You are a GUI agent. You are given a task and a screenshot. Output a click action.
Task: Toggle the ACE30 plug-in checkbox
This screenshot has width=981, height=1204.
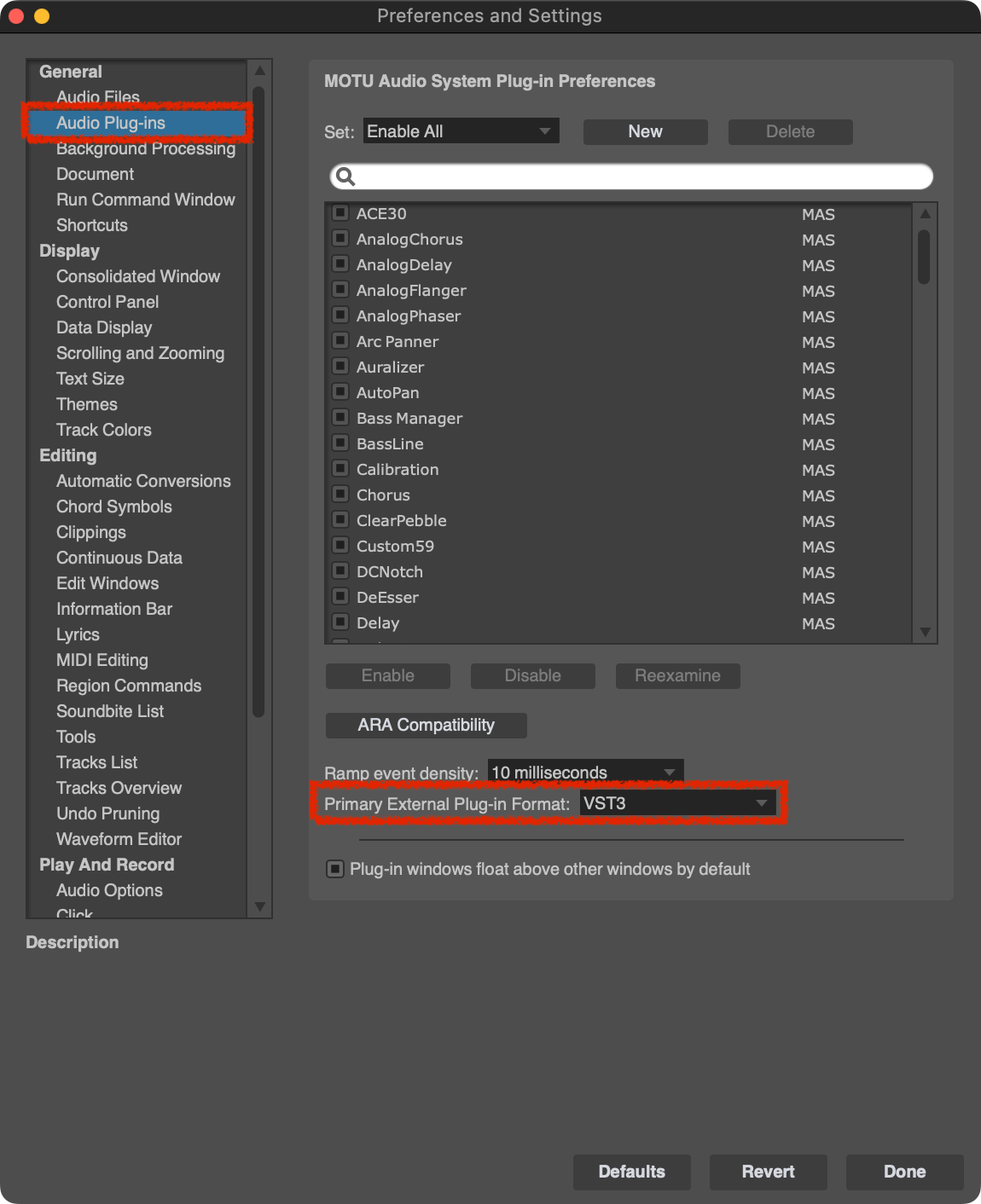340,212
